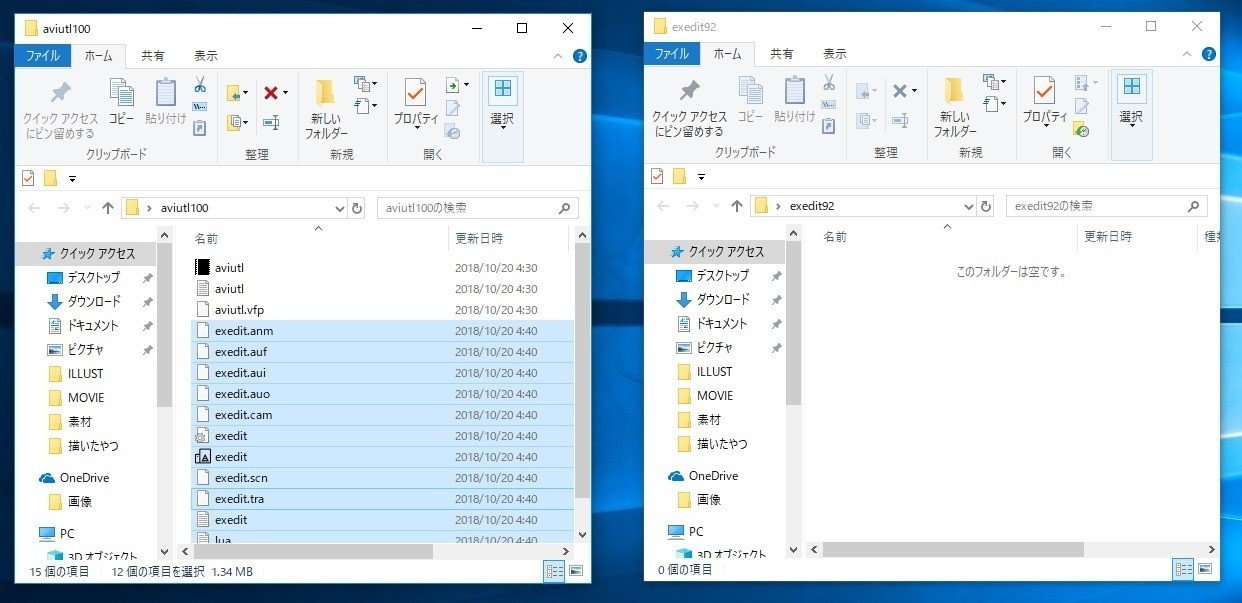Go up one folder in exedit92 window
Image resolution: width=1242 pixels, height=603 pixels.
(x=738, y=206)
